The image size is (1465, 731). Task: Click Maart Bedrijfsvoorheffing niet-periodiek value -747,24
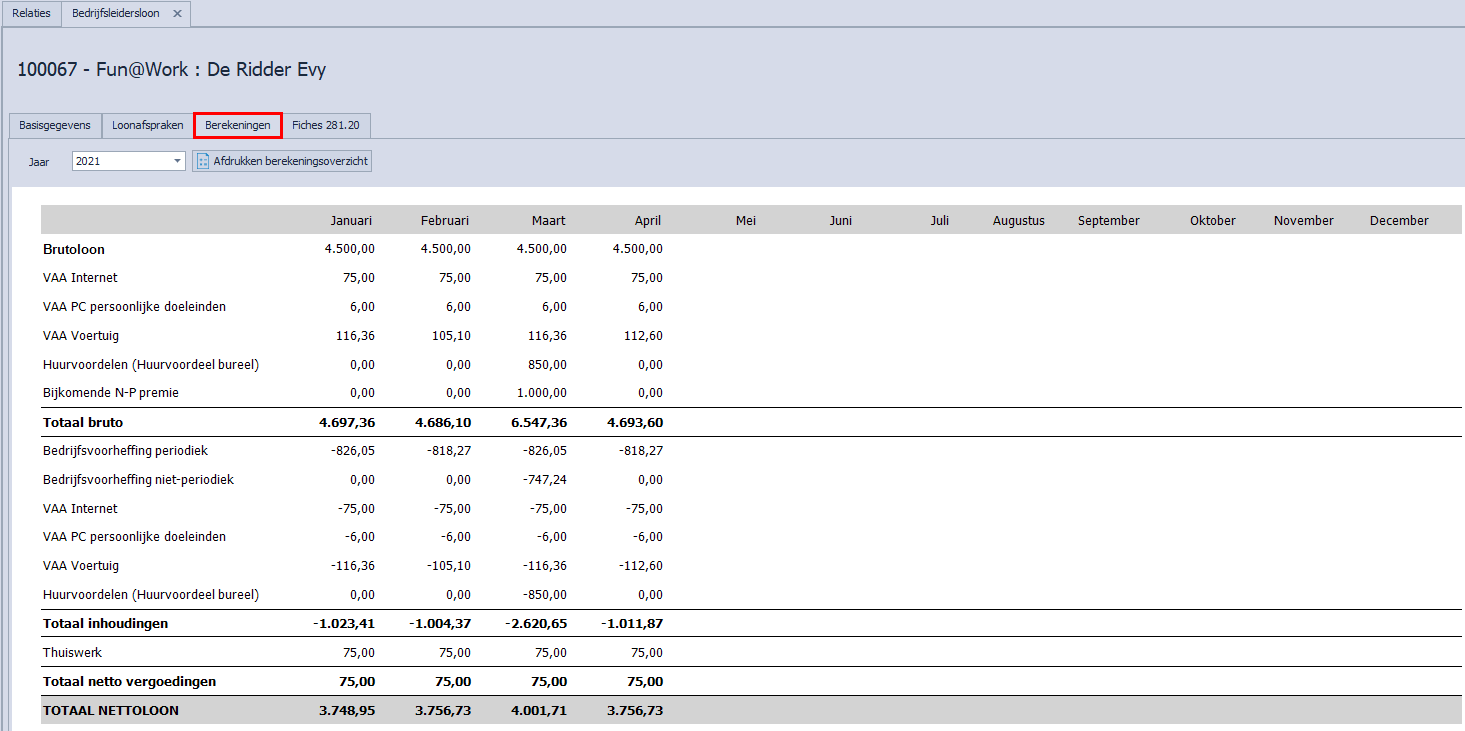(x=545, y=480)
